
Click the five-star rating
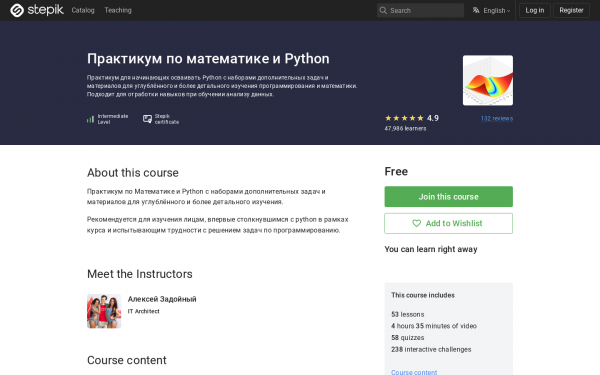tap(404, 118)
